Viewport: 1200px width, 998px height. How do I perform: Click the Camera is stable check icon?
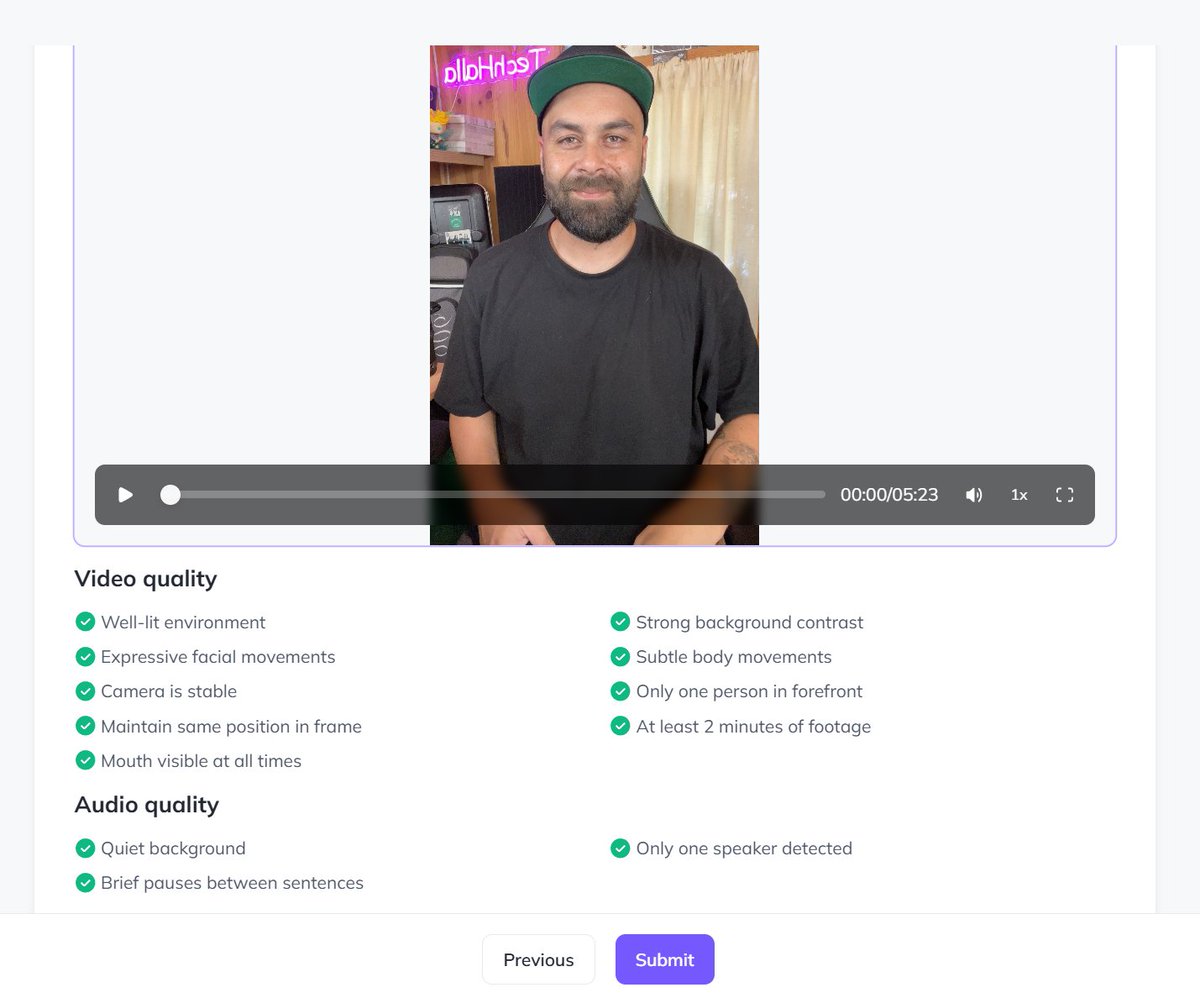click(x=85, y=691)
